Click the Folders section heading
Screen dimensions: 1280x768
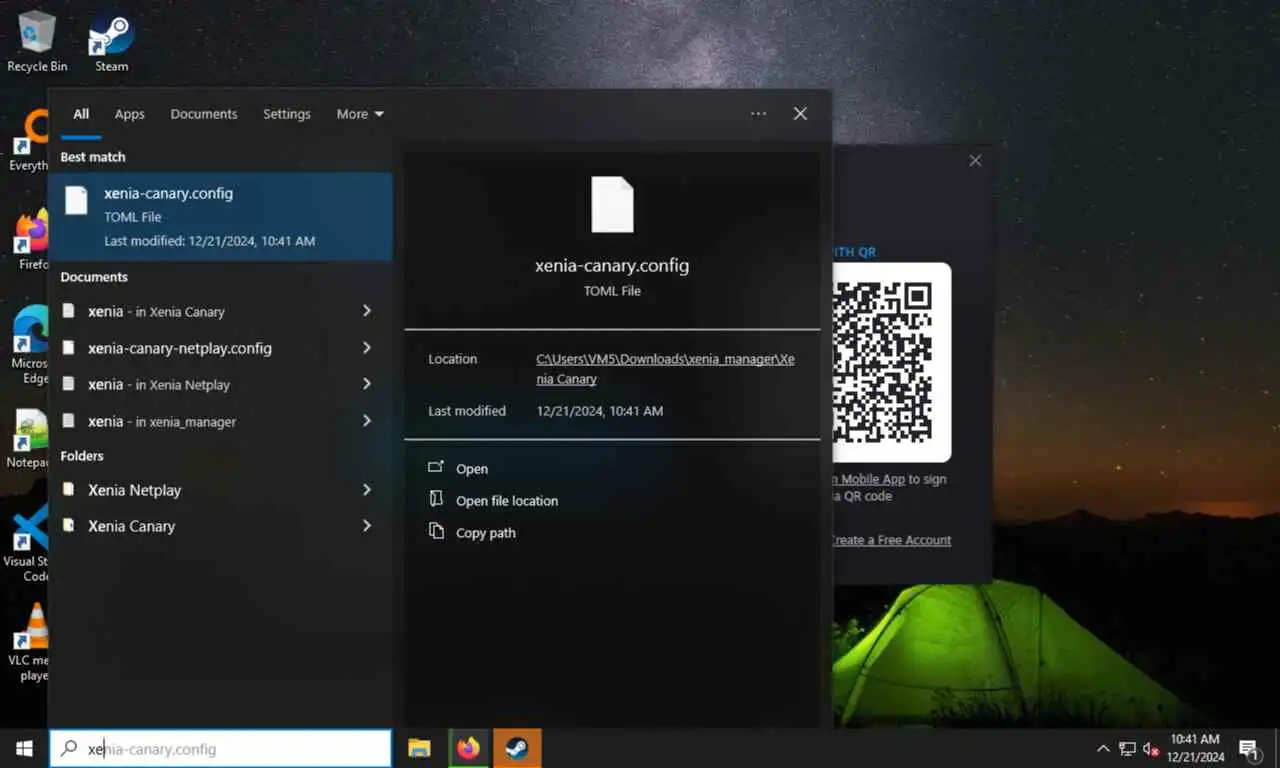coord(82,456)
